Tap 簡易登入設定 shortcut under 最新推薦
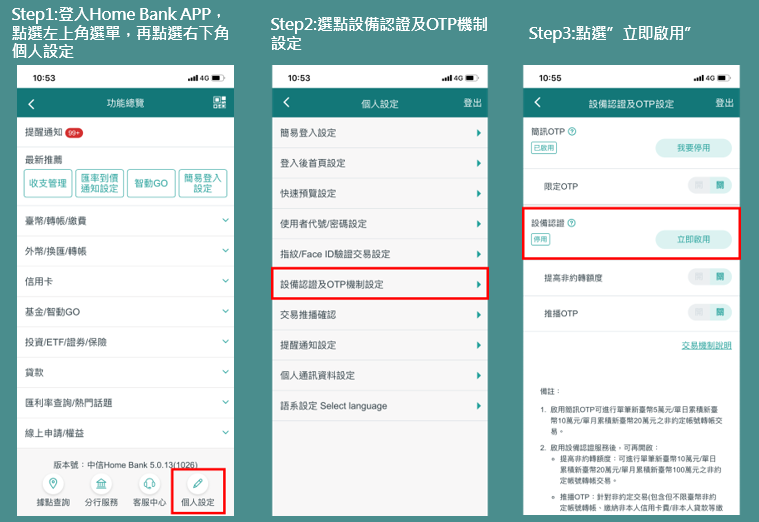Viewport: 759px width, 522px height. pyautogui.click(x=203, y=183)
